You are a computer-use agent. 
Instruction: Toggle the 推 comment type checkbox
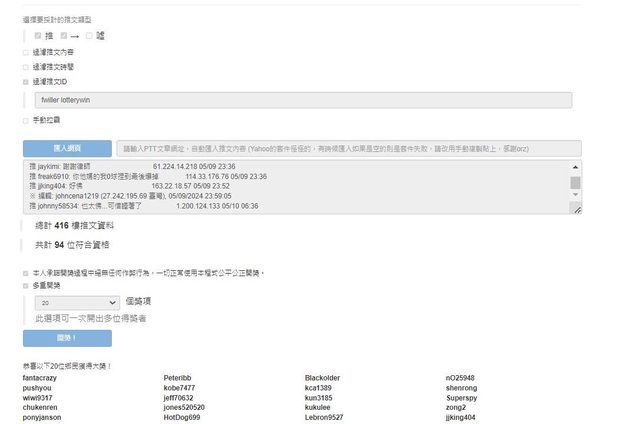pos(38,35)
